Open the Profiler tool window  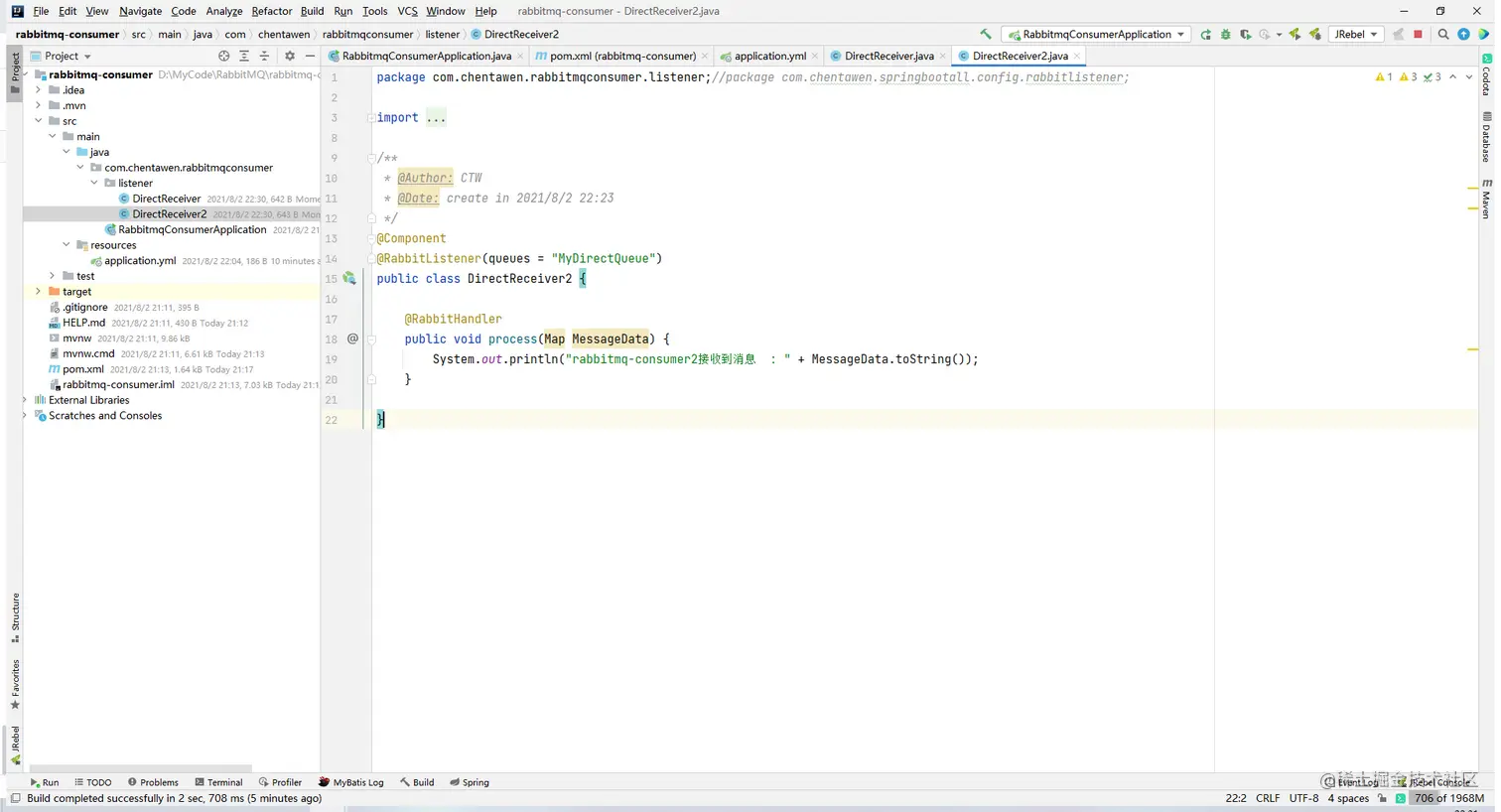pos(280,782)
